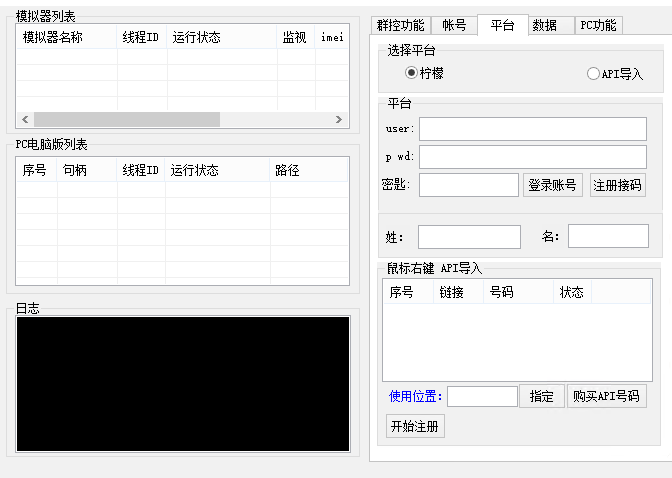672x478 pixels.
Task: Click the emulator list scrollbar left arrow
Action: [26, 119]
